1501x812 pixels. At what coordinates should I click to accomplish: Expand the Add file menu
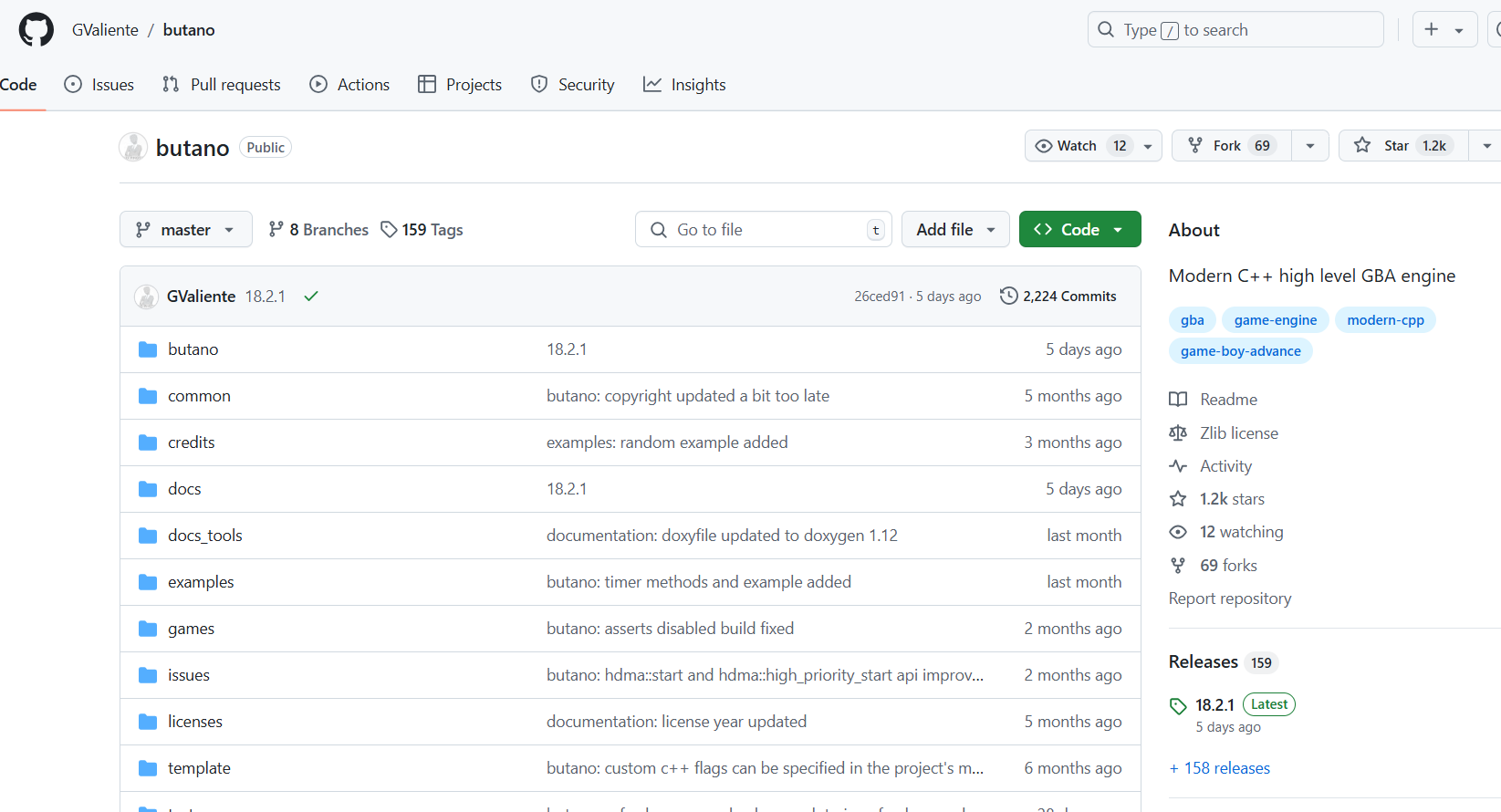point(954,230)
